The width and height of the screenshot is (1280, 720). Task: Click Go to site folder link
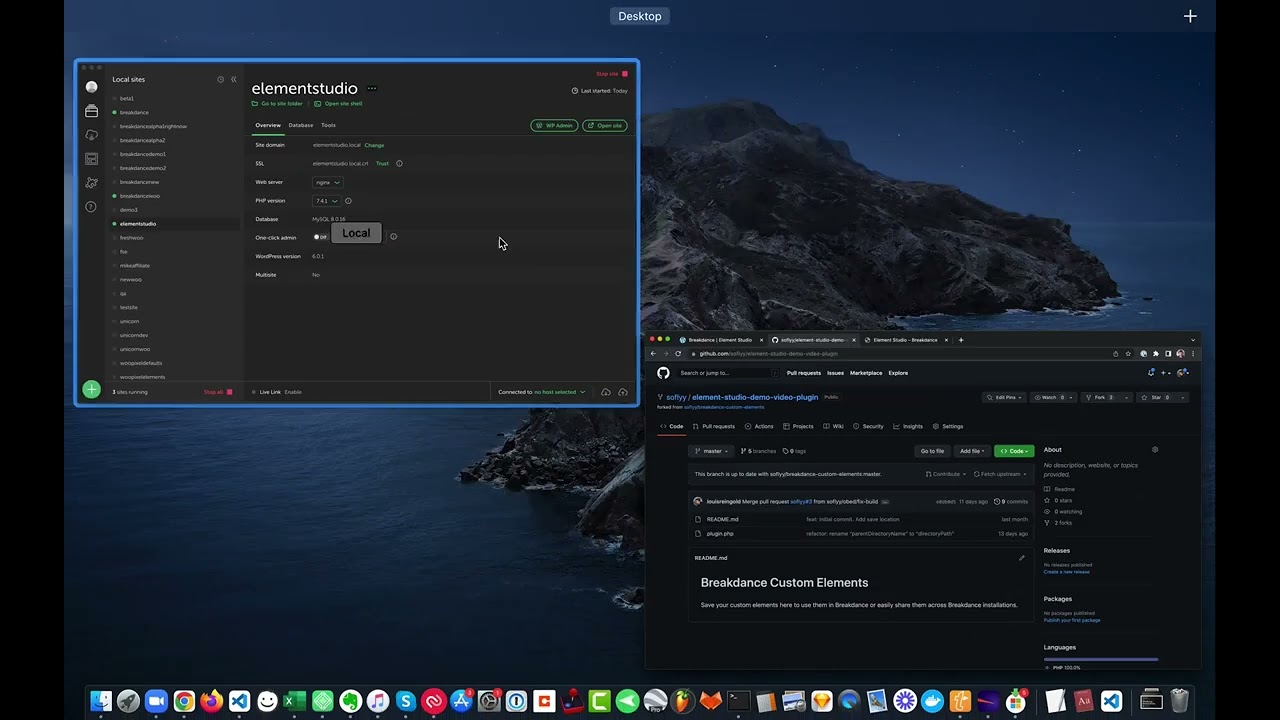tap(277, 104)
